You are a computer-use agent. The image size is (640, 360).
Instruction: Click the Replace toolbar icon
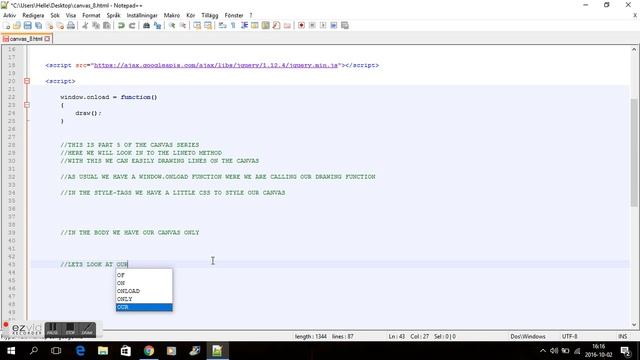(157, 25)
